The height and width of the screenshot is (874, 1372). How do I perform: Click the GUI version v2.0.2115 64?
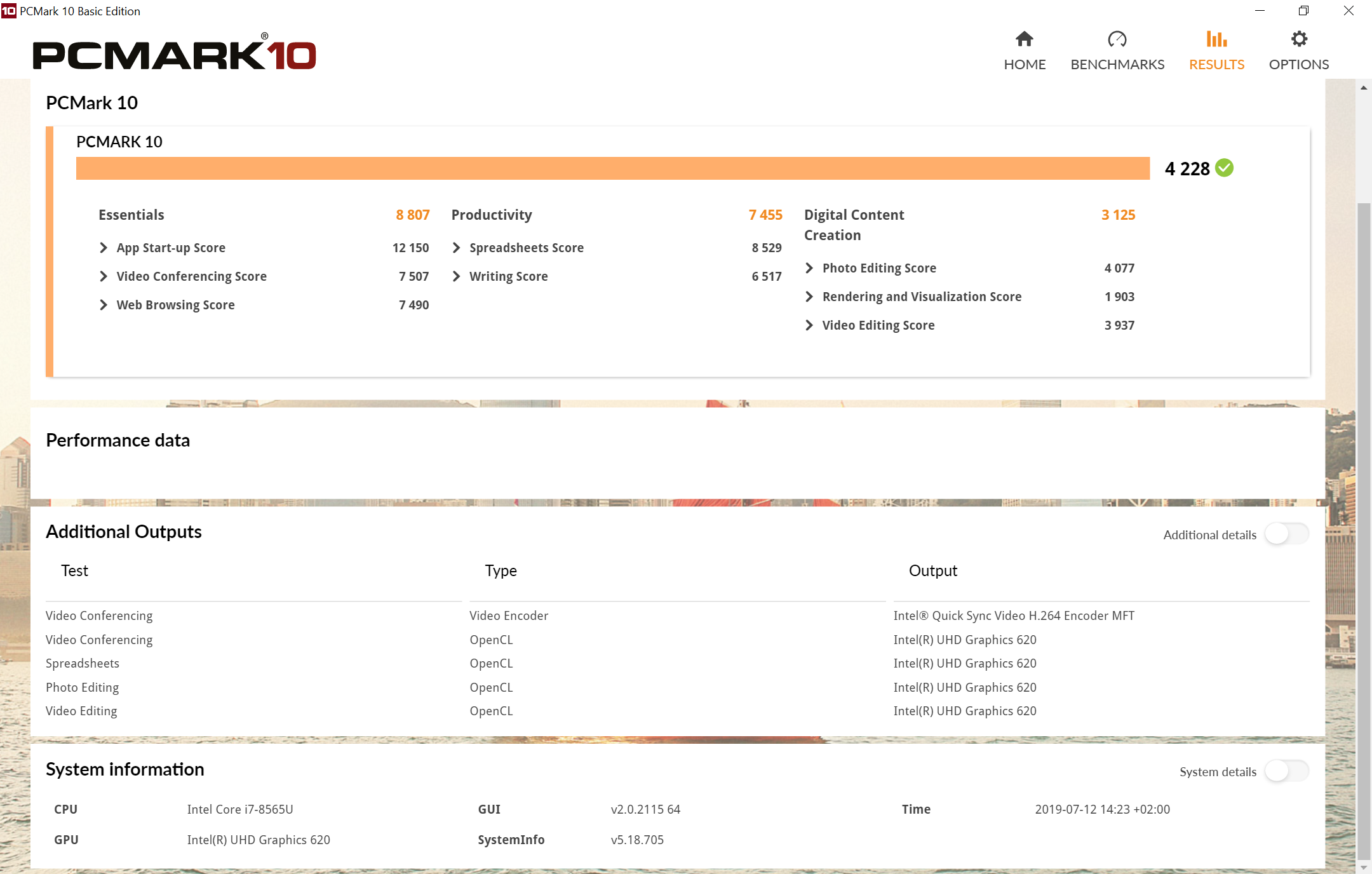(645, 809)
